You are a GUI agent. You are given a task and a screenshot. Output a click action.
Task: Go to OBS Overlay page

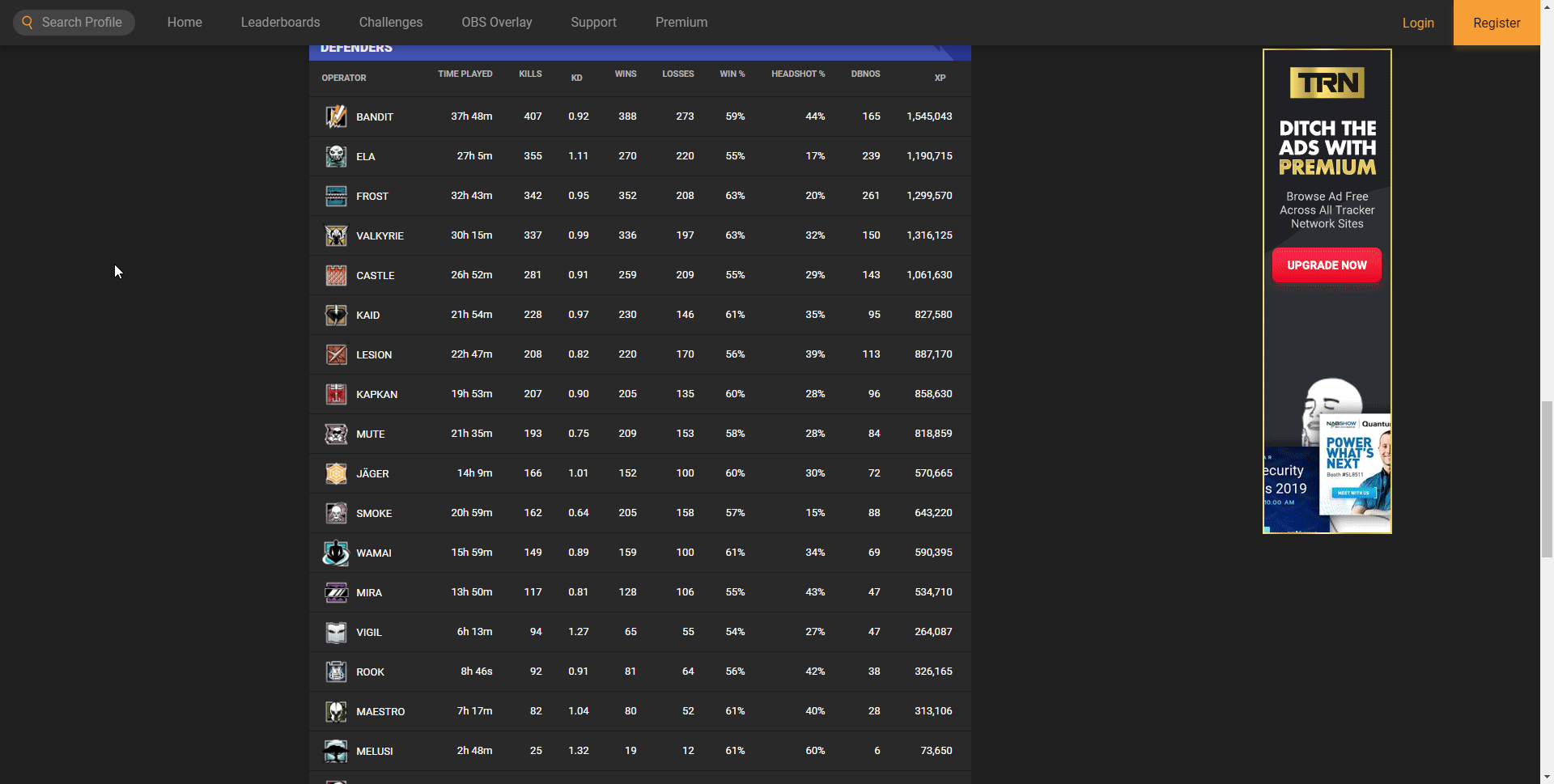(496, 23)
